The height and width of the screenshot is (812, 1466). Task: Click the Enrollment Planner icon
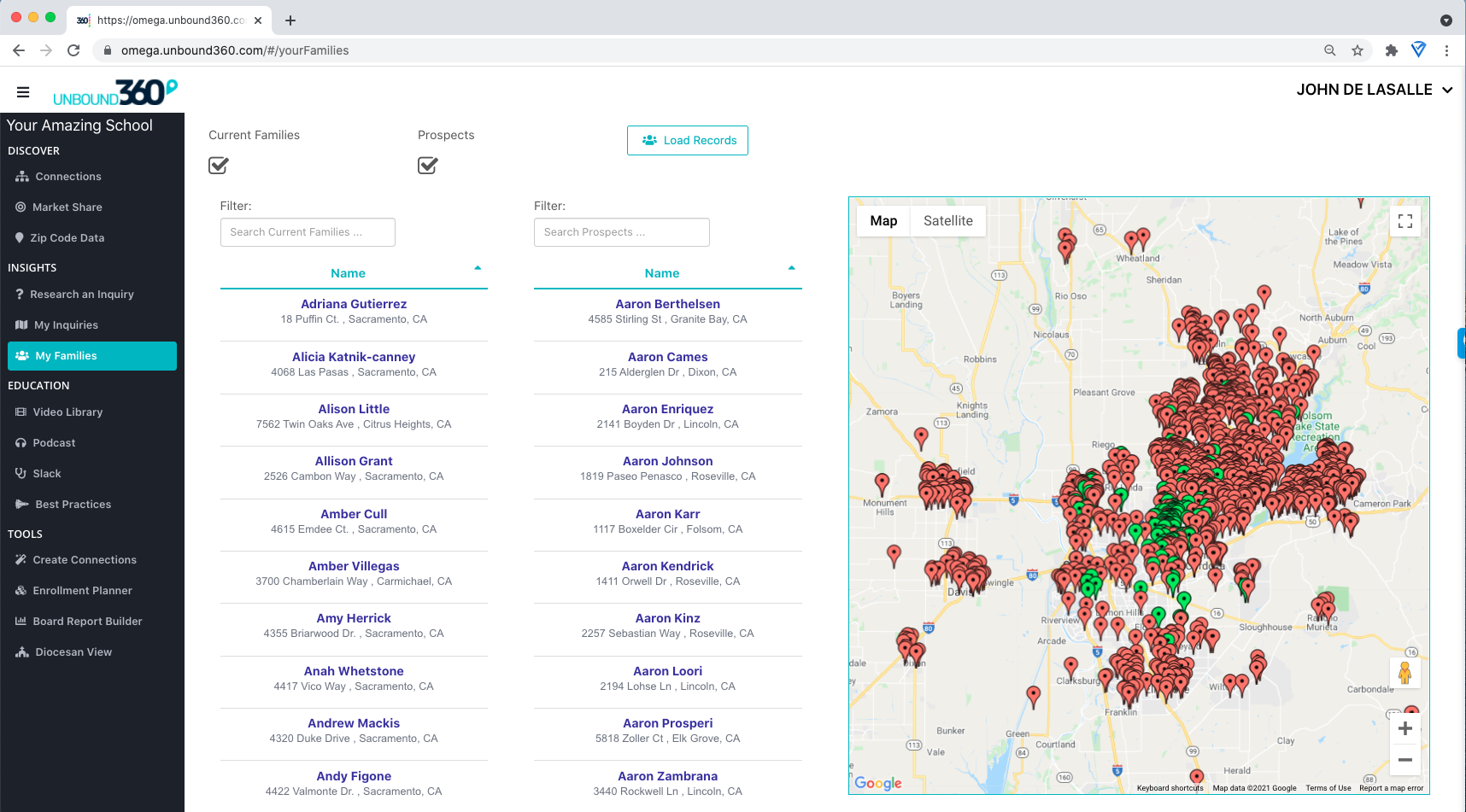click(x=21, y=591)
